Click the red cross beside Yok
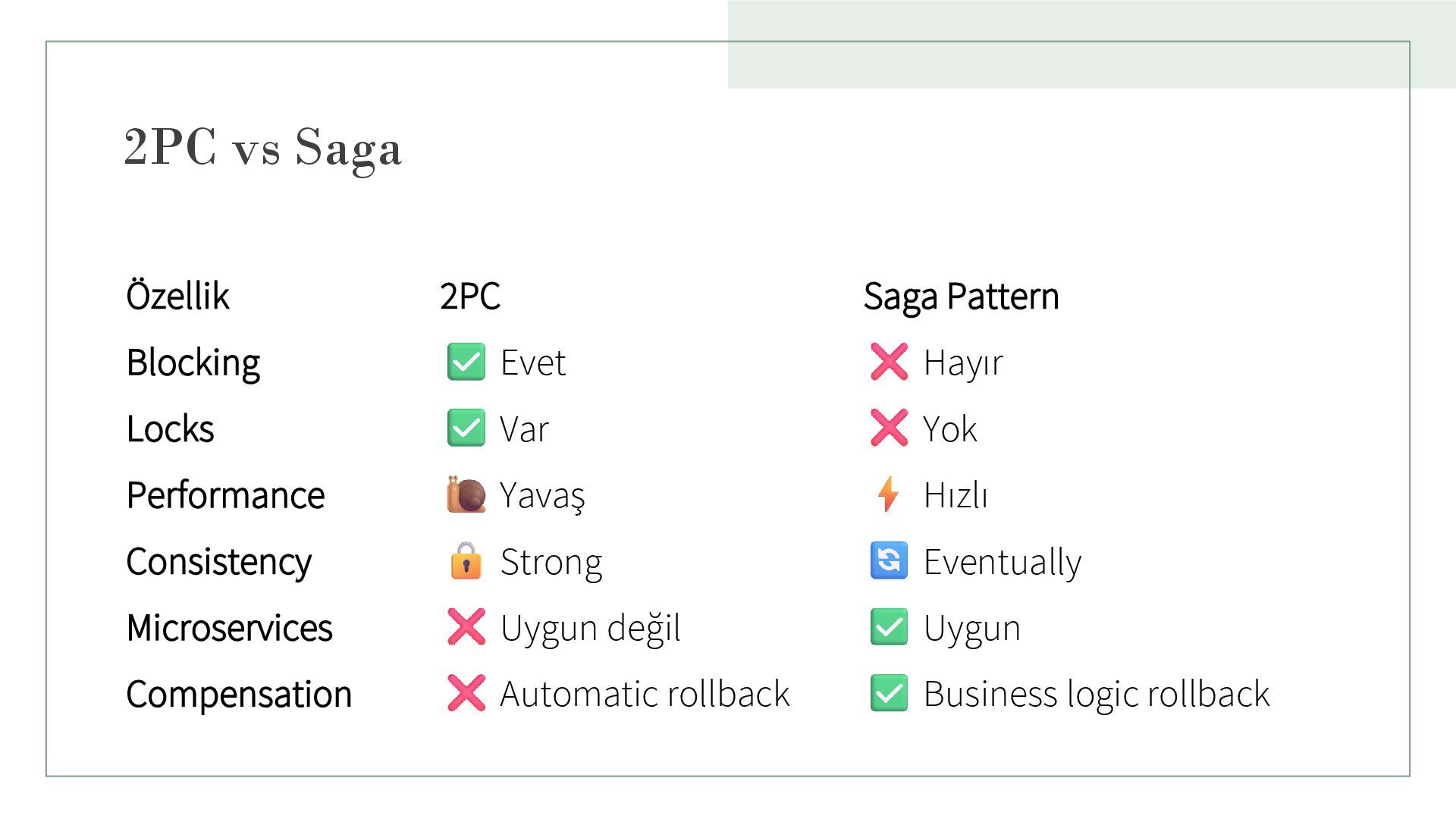The height and width of the screenshot is (819, 1456). pos(889,428)
